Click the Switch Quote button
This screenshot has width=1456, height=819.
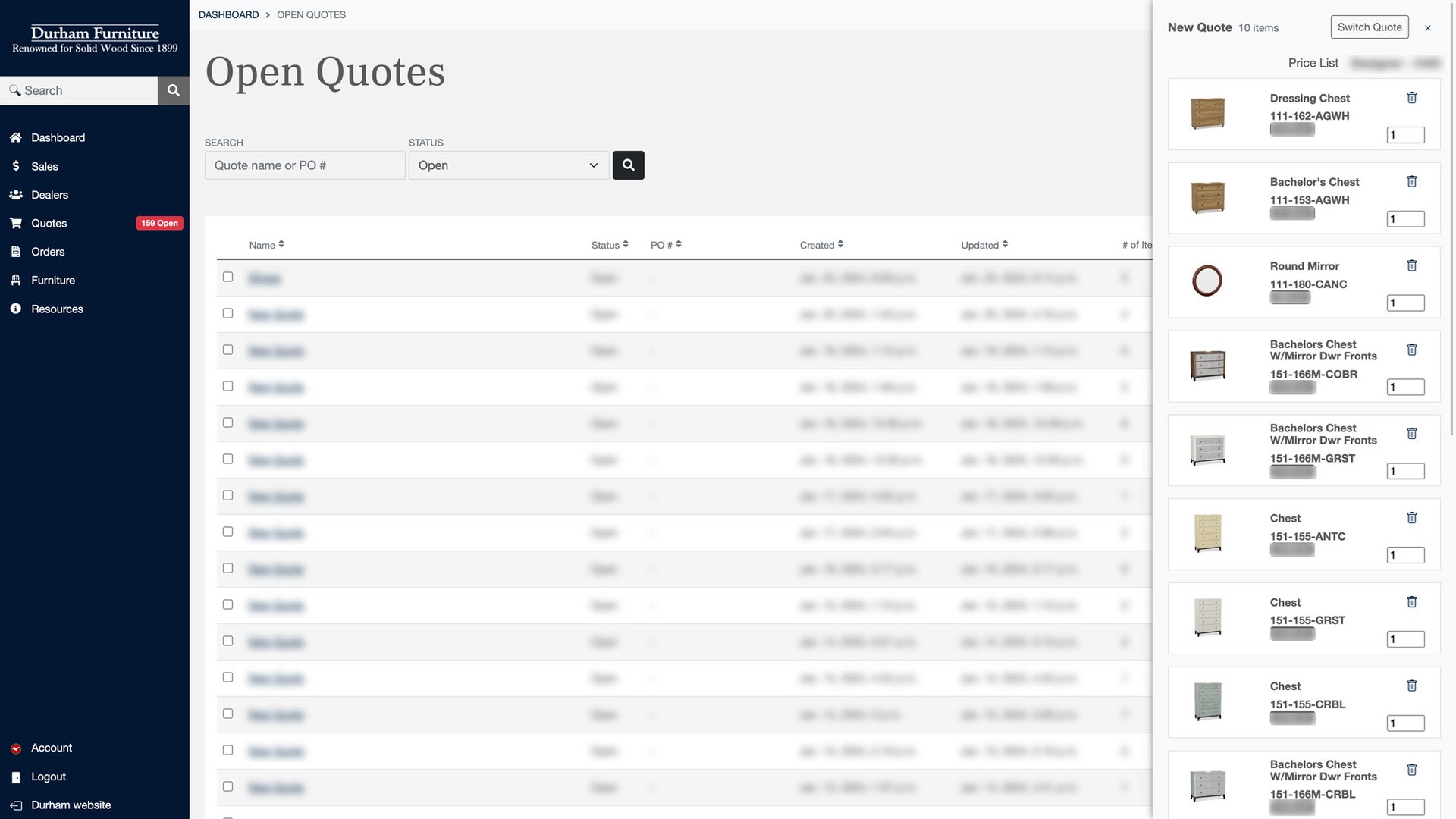[x=1369, y=26]
